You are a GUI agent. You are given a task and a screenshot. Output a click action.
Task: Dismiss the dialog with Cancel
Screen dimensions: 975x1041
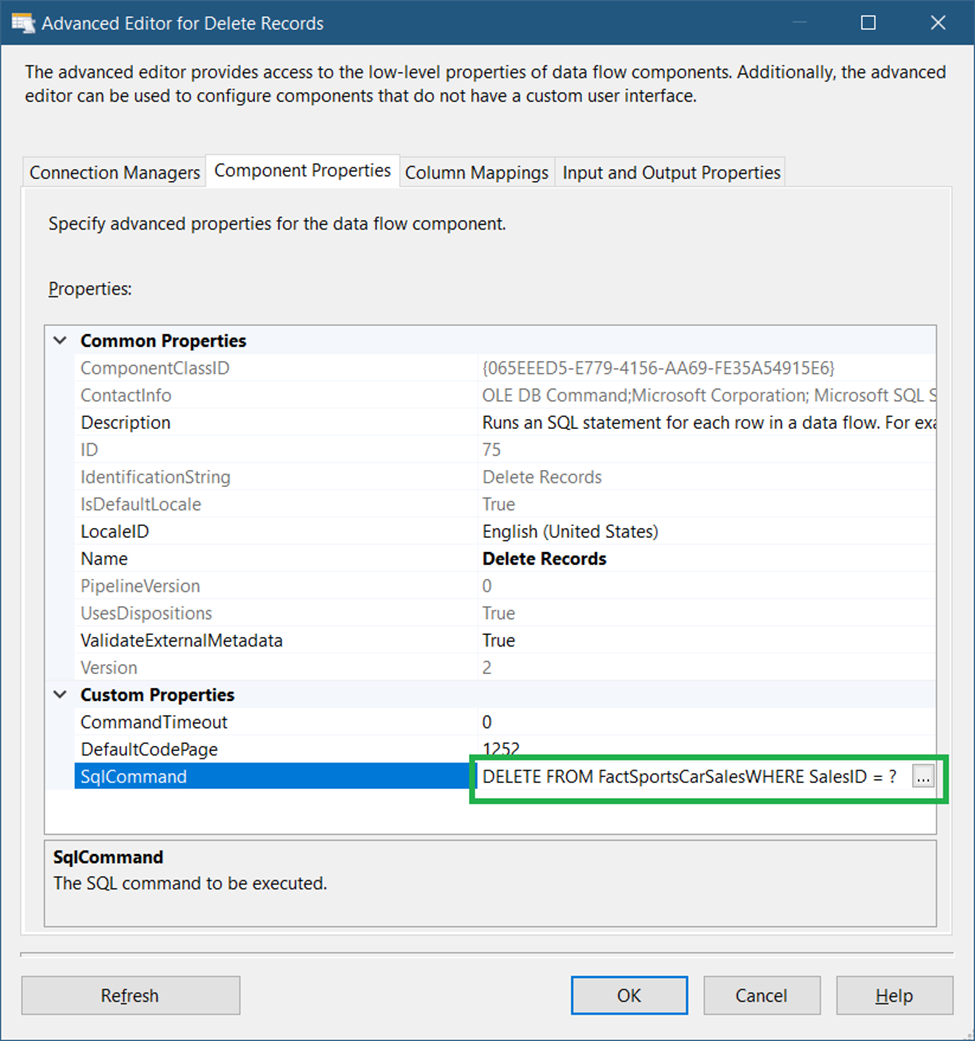point(762,995)
